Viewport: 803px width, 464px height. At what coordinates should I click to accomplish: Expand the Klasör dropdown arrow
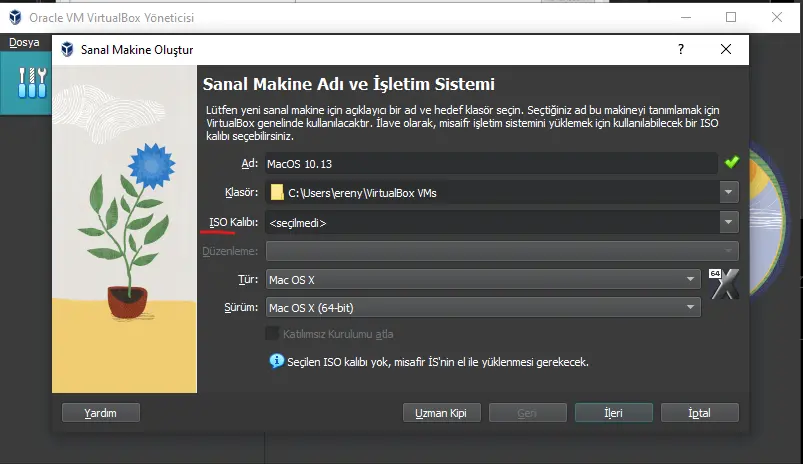728,193
